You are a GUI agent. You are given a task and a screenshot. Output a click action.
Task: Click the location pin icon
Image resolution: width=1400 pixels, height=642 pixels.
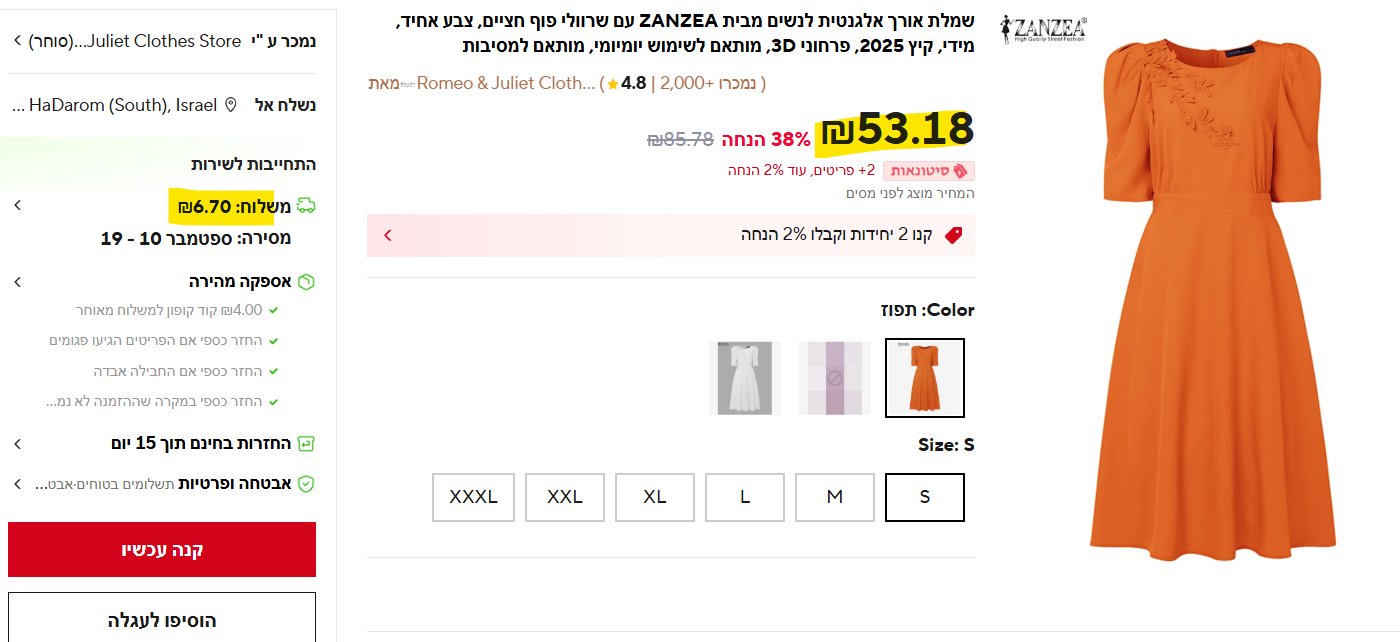[x=231, y=105]
